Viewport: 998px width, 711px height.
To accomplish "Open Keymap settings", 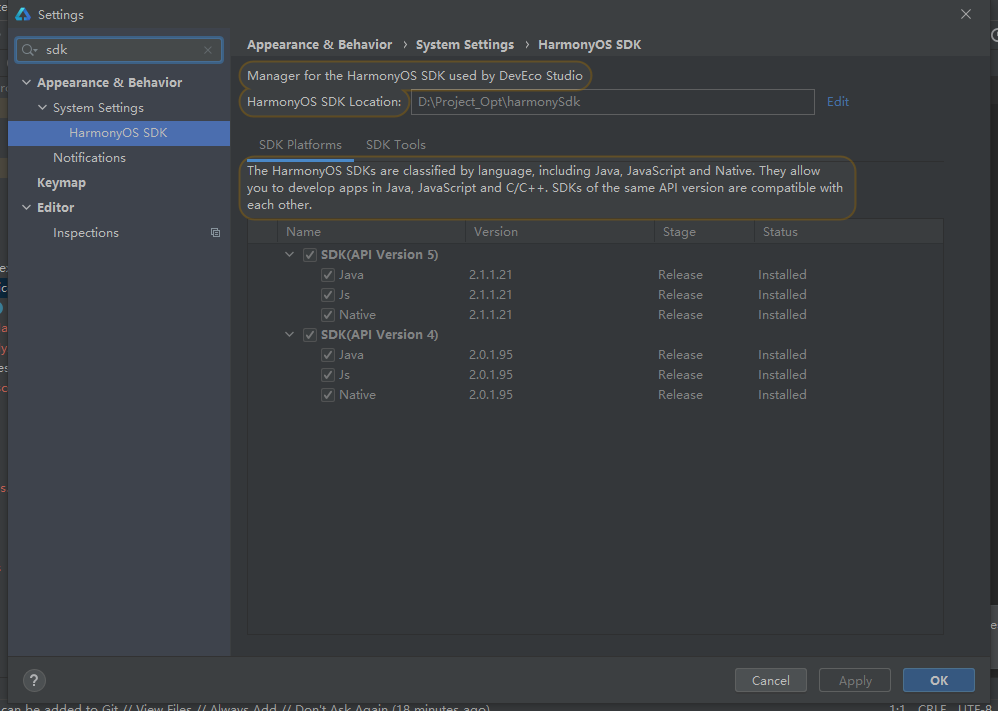I will pyautogui.click(x=61, y=183).
